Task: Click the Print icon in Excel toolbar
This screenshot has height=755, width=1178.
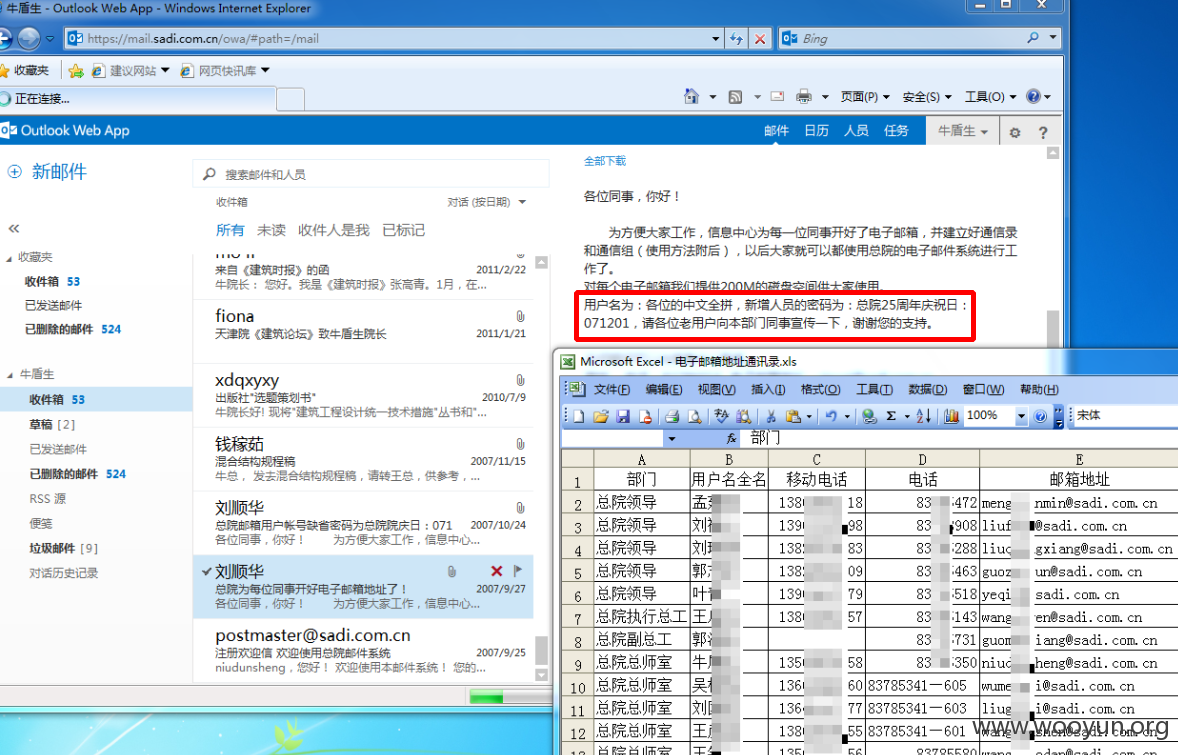Action: point(672,416)
